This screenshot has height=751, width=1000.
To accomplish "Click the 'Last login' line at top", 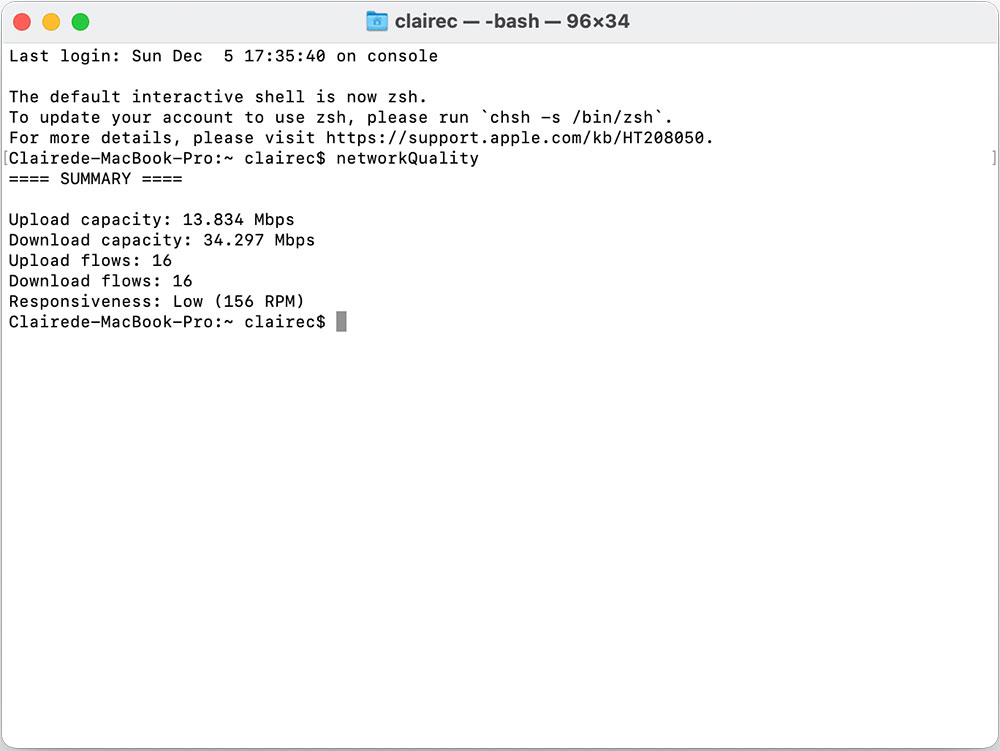I will pyautogui.click(x=223, y=56).
